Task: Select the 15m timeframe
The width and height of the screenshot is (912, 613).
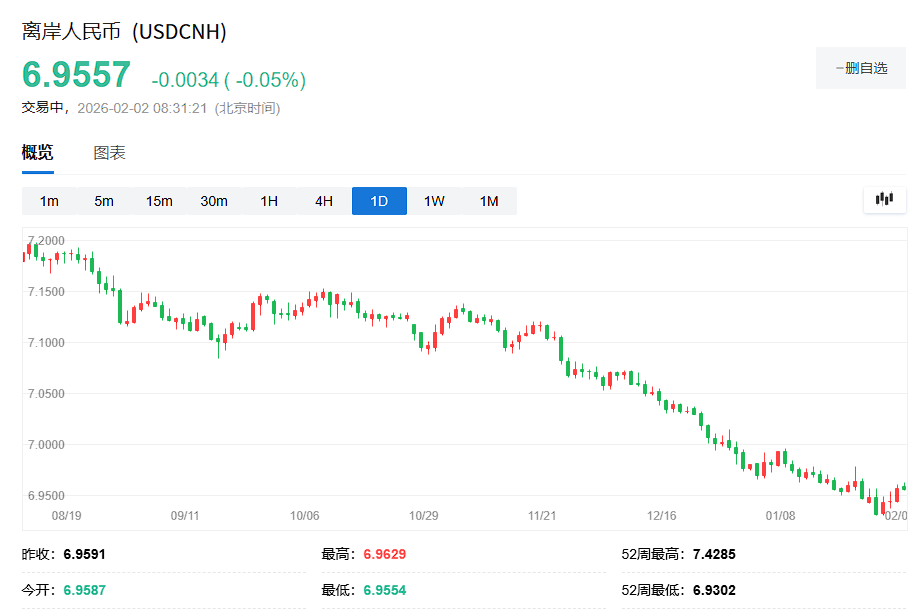Action: pyautogui.click(x=158, y=200)
